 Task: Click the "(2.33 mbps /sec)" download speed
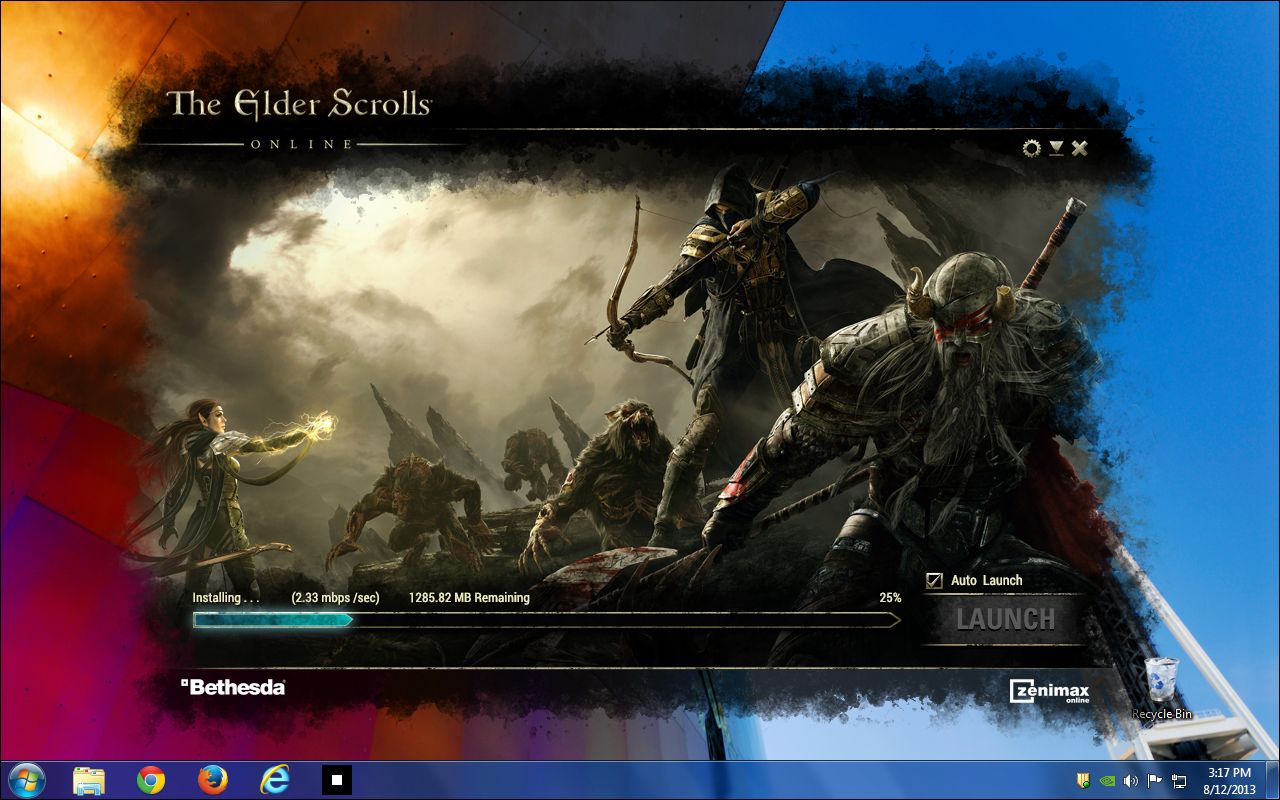click(x=336, y=598)
